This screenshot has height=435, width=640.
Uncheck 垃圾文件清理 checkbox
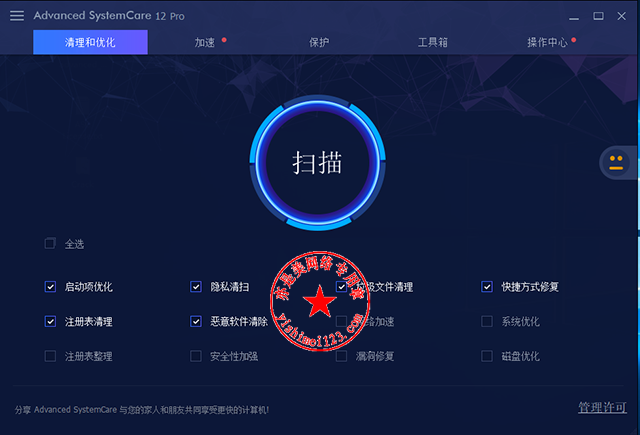(x=341, y=287)
